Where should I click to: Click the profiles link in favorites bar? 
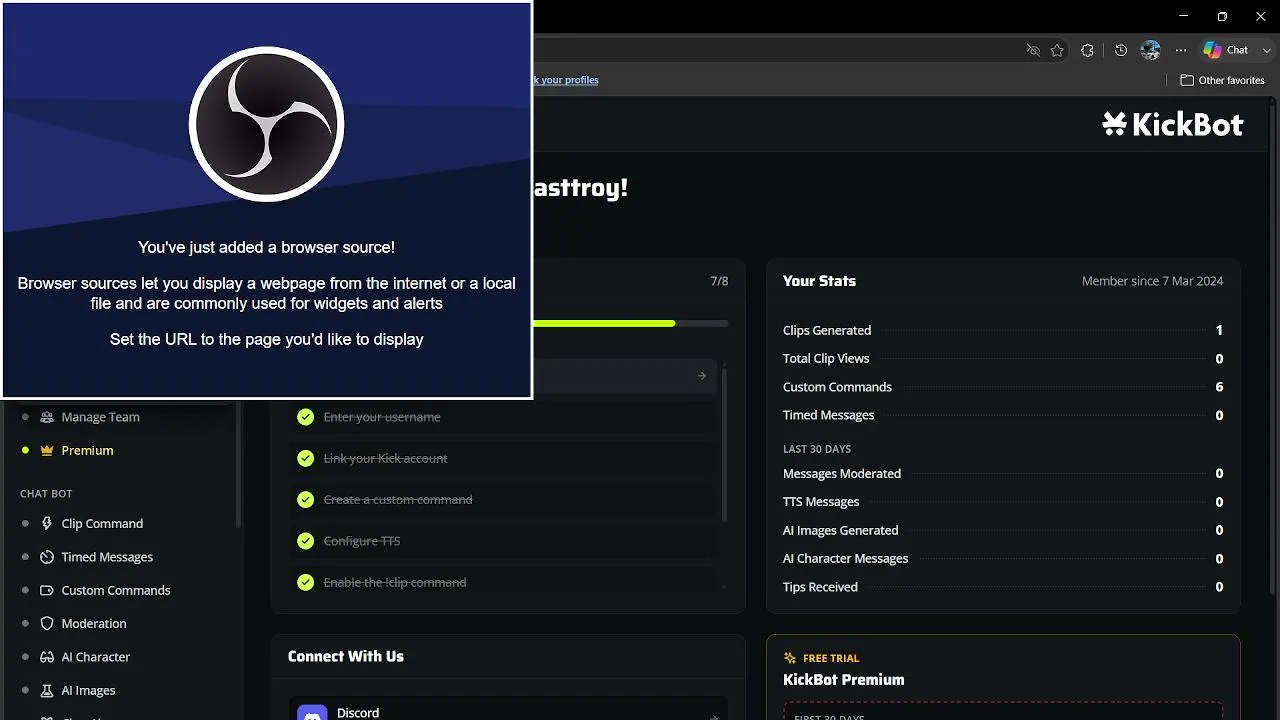click(x=566, y=80)
